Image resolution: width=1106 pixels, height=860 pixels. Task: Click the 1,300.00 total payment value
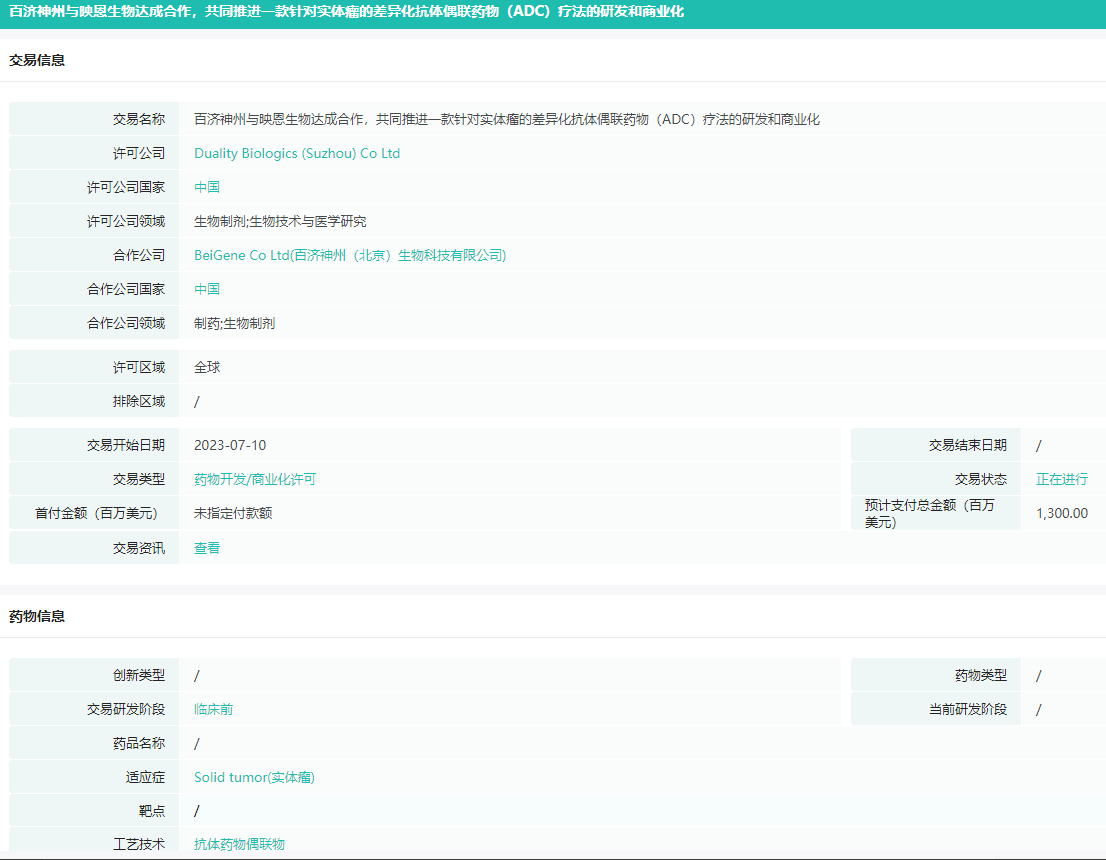[x=1061, y=513]
